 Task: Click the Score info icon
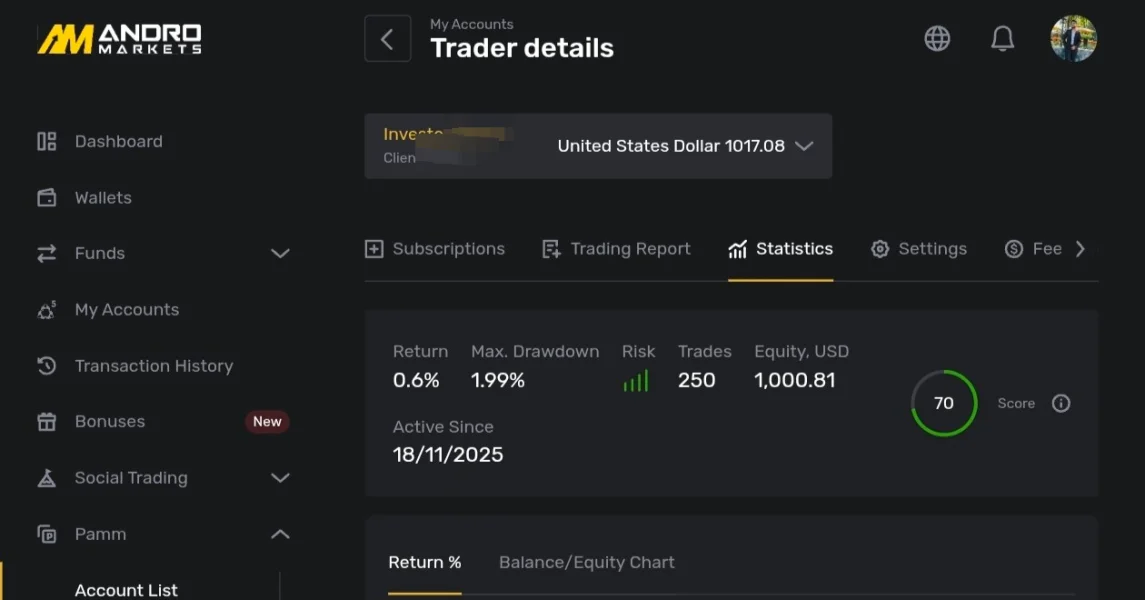pos(1061,403)
